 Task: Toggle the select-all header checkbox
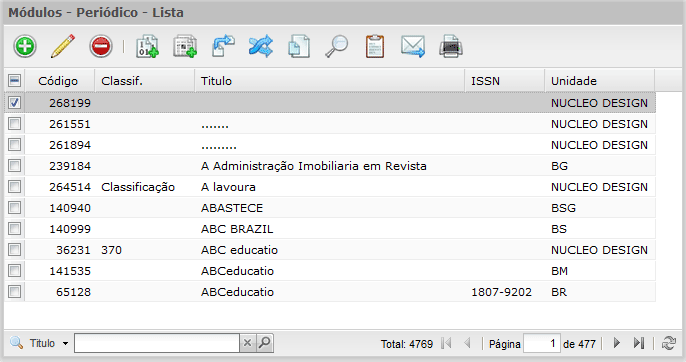14,81
